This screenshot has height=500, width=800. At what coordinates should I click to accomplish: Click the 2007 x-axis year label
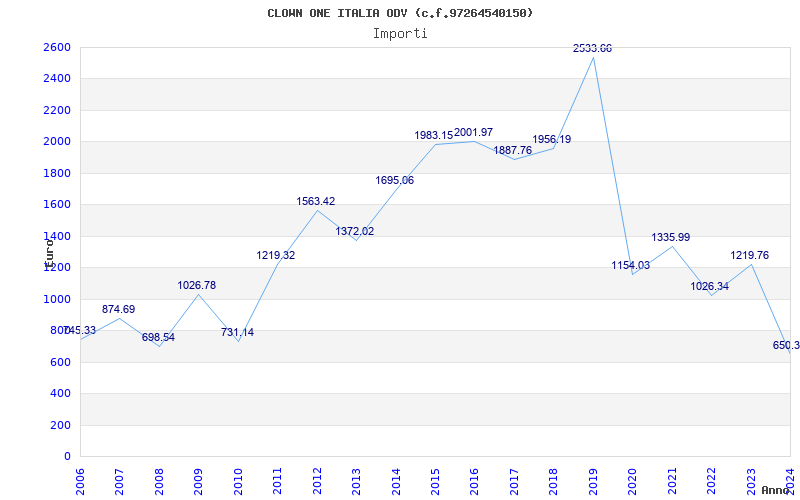(119, 480)
